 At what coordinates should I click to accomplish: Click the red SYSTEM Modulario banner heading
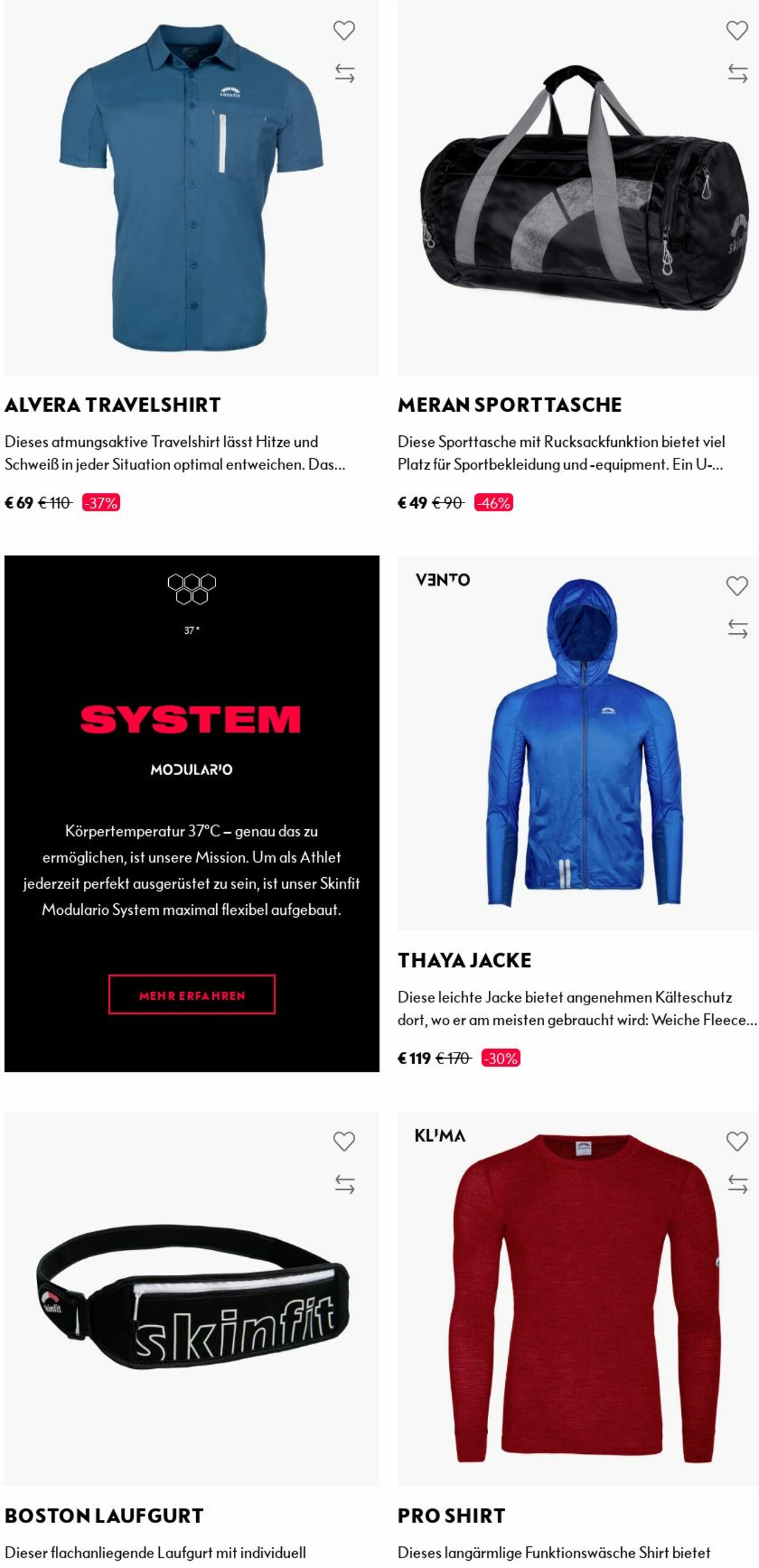coord(191,720)
